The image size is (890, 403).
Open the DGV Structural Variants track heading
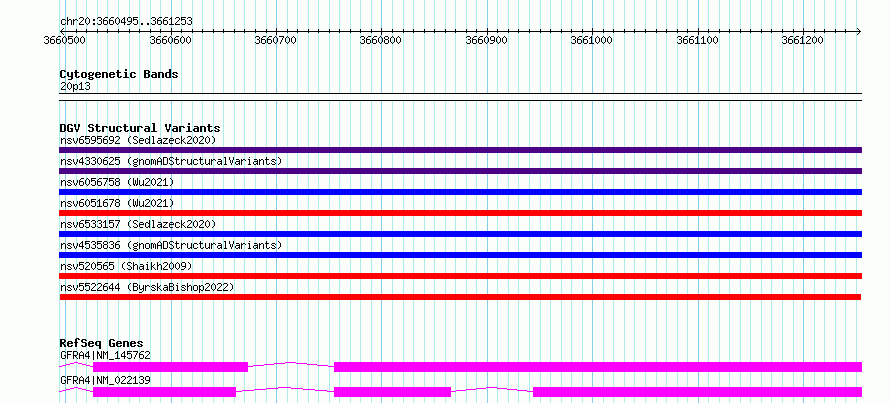point(140,128)
